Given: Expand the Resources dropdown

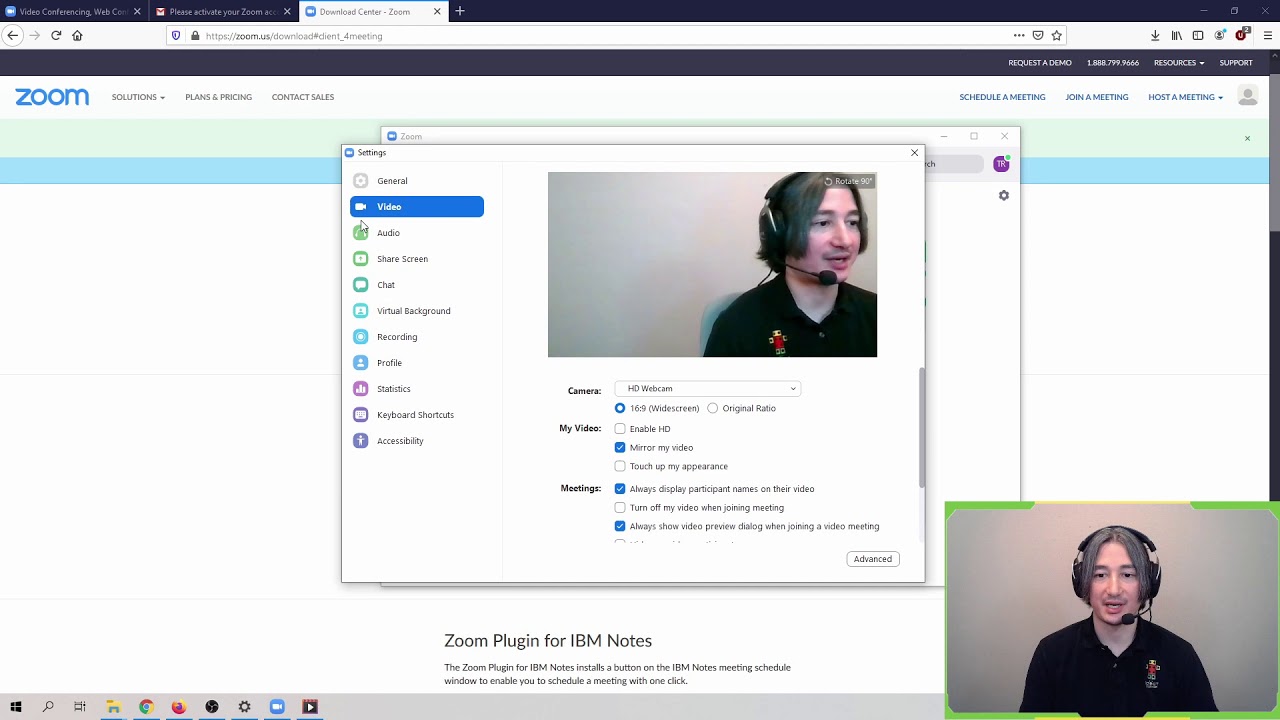Looking at the screenshot, I should [x=1179, y=63].
